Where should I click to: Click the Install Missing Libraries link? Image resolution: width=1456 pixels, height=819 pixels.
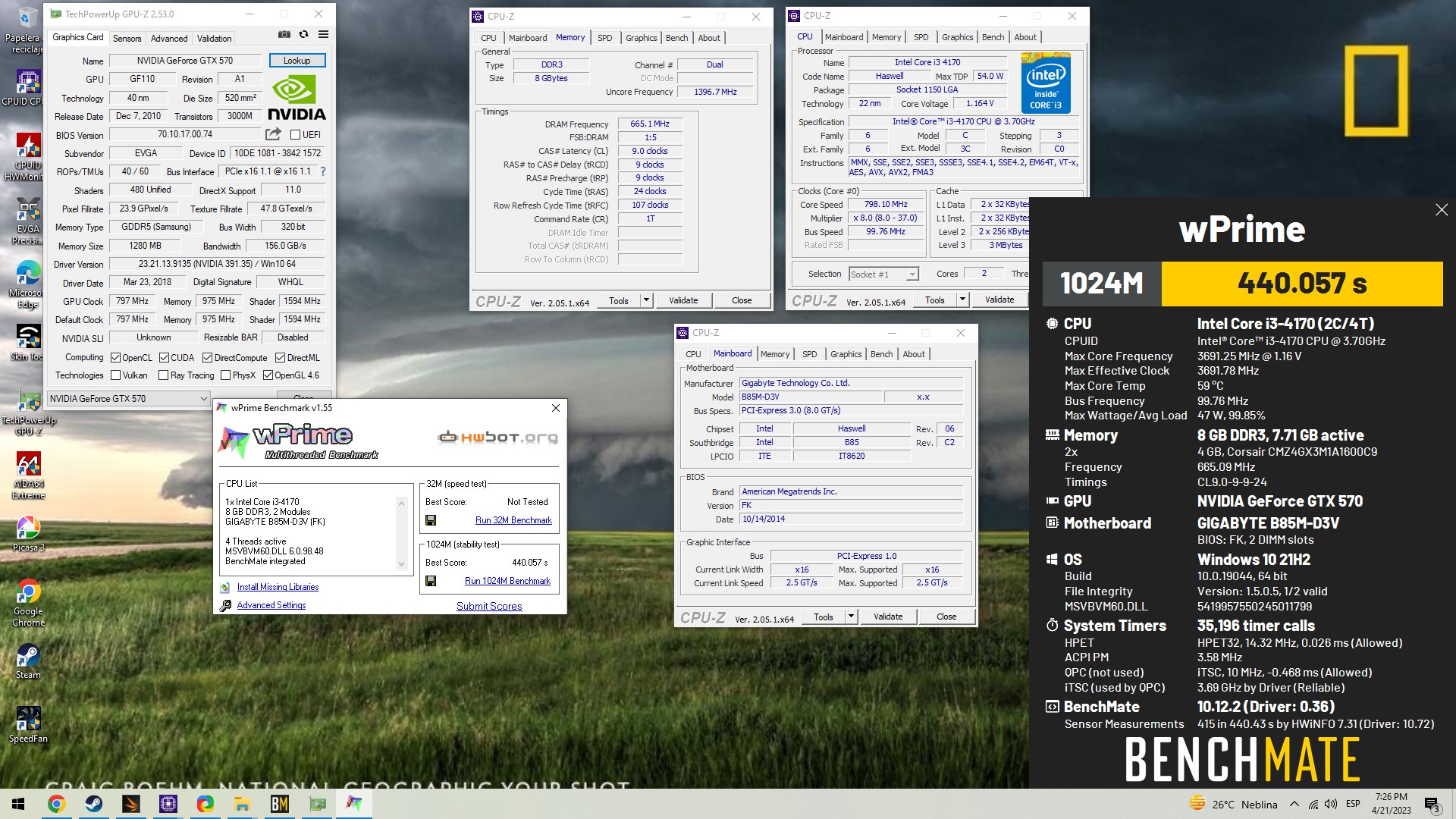[278, 587]
